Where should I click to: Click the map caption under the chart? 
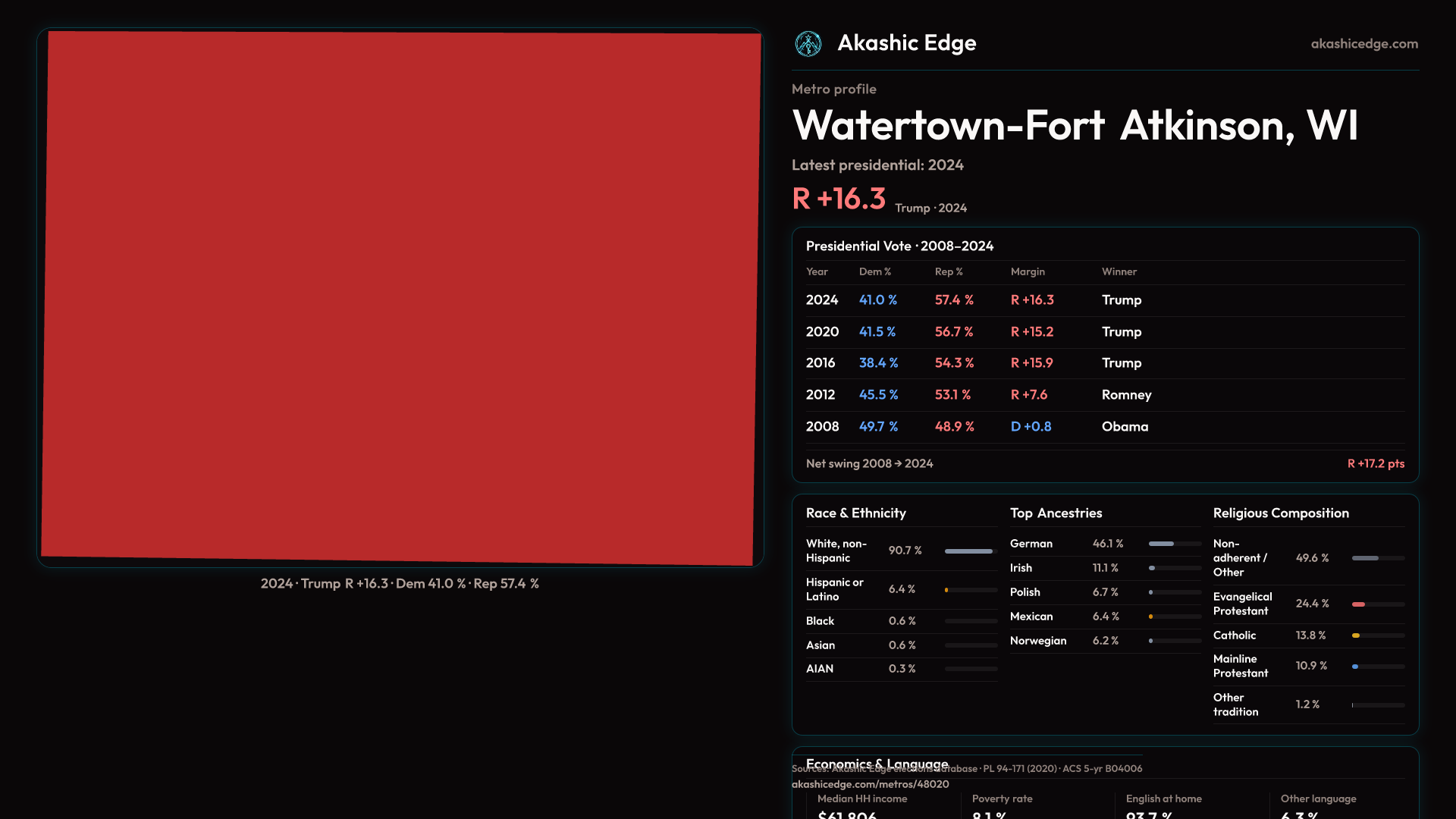pos(400,584)
